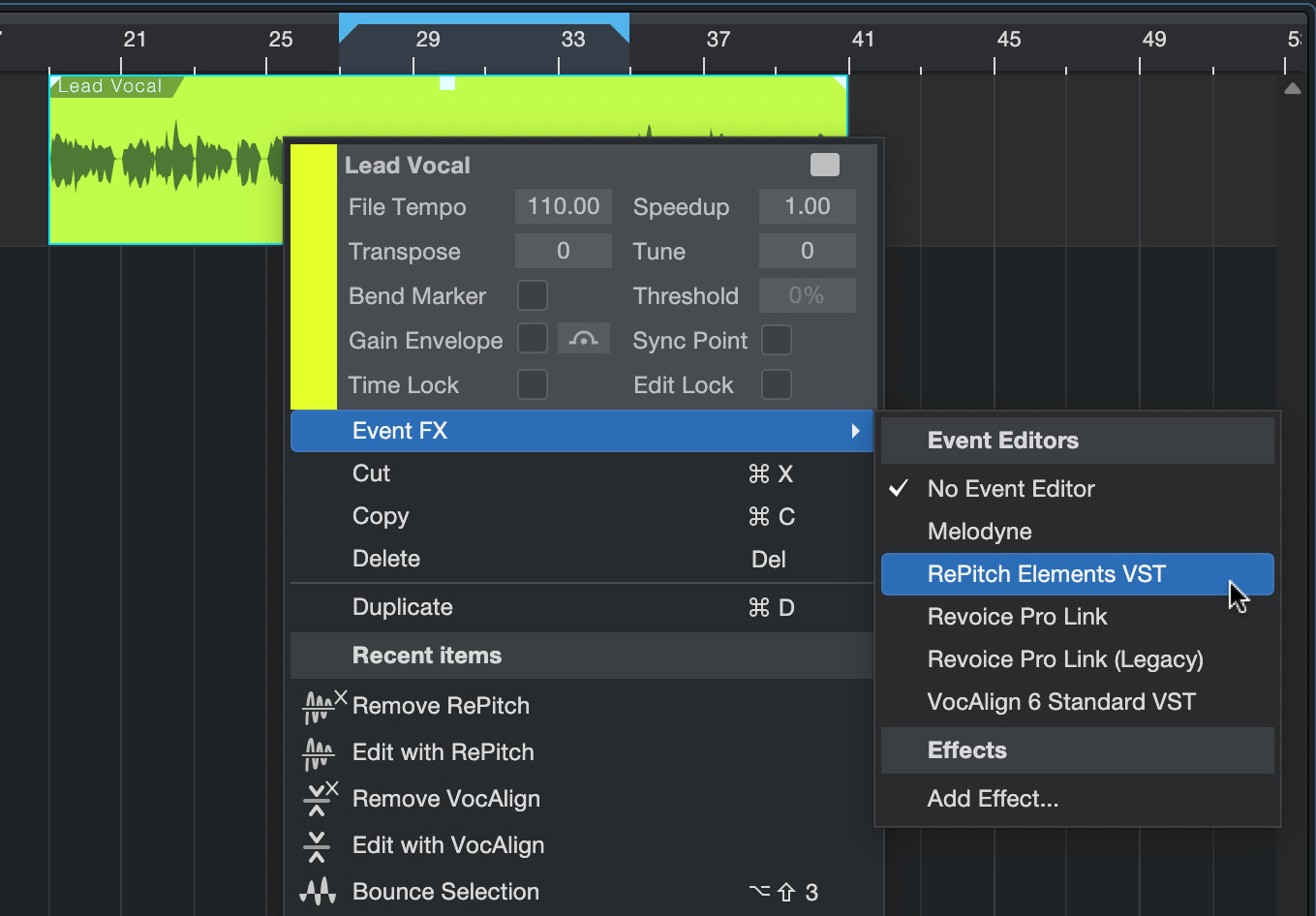Click the Remove VocAlign icon

tap(320, 799)
